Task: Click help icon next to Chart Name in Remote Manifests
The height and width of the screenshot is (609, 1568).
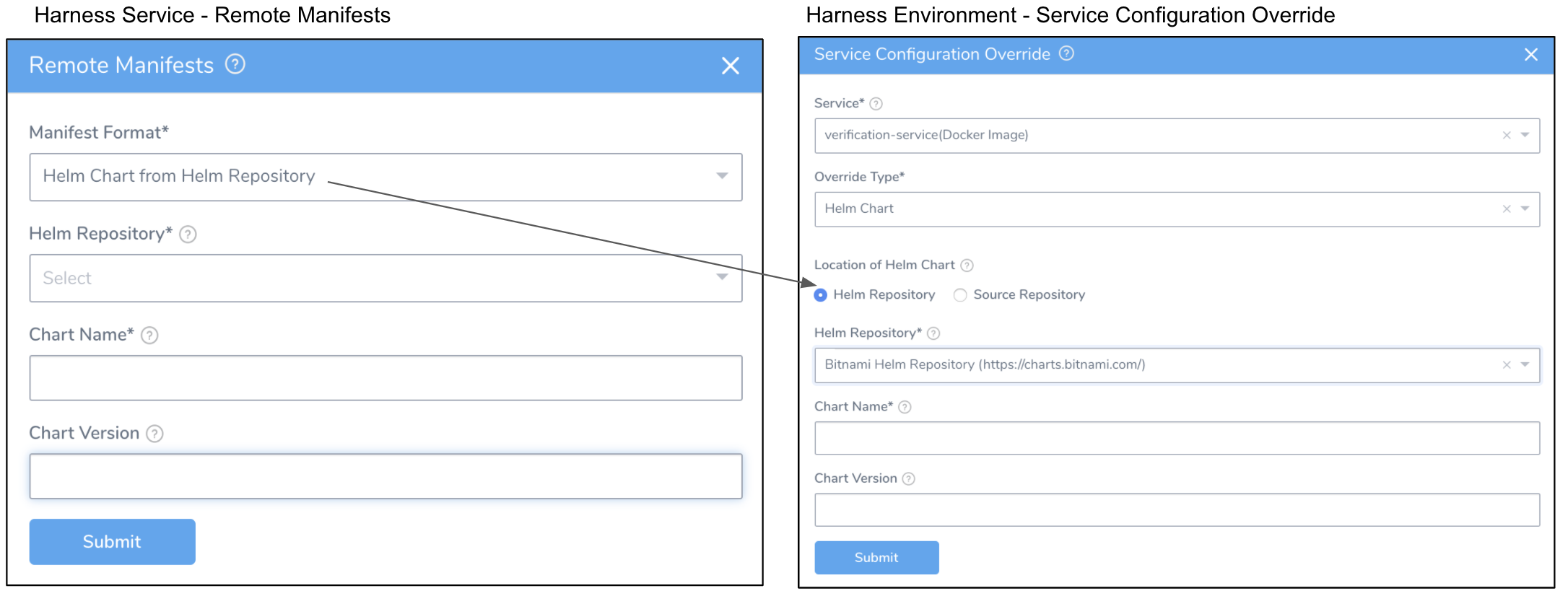Action: coord(149,336)
